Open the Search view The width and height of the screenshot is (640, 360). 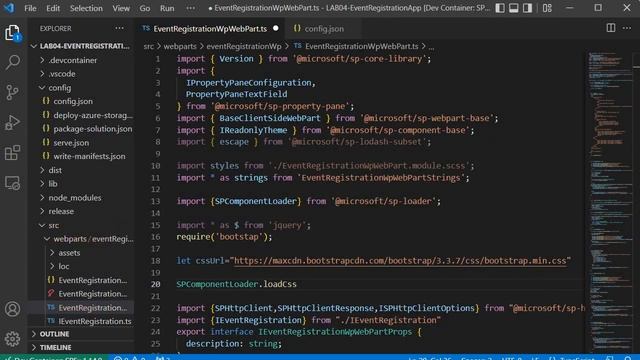tap(13, 62)
